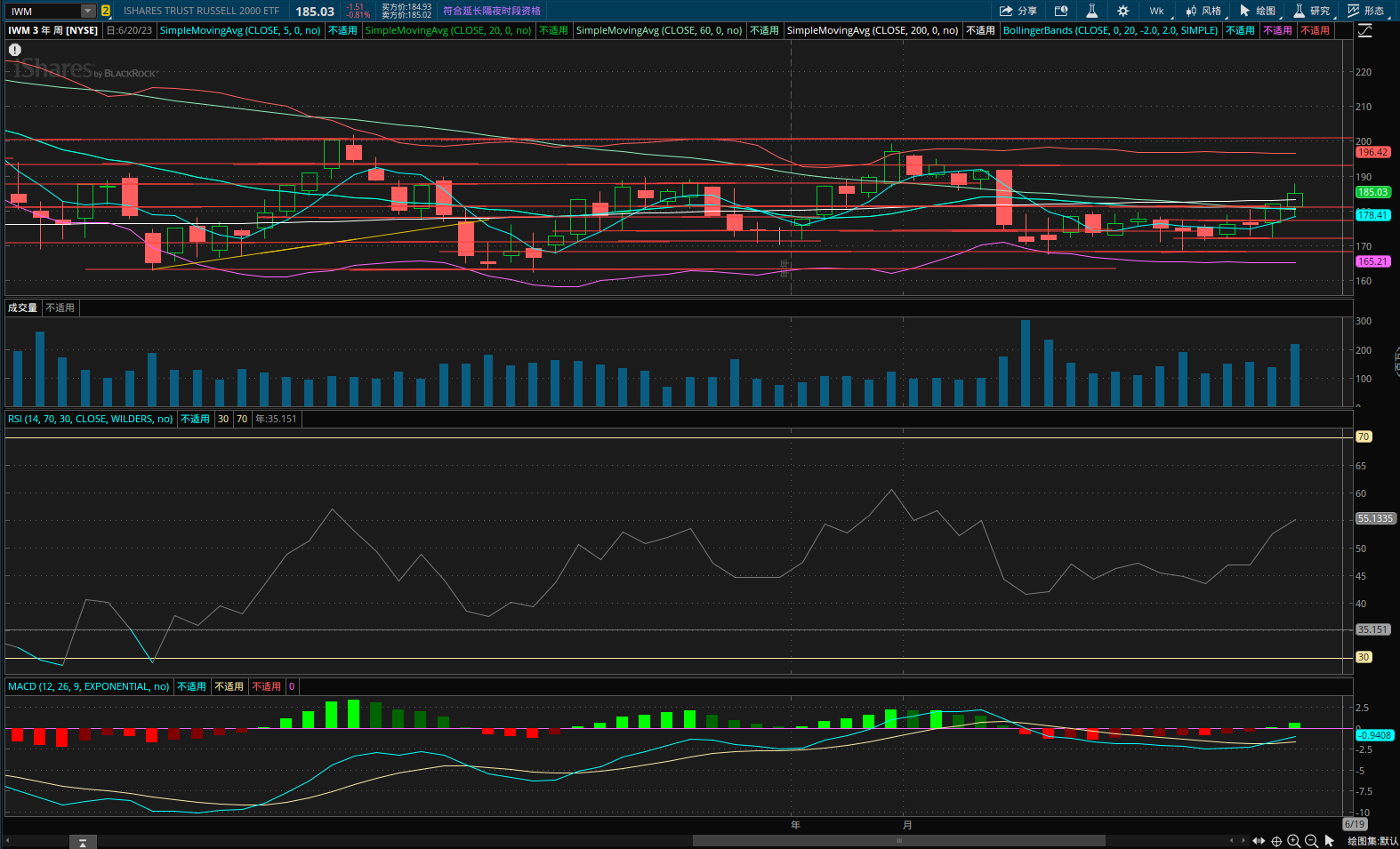The height and width of the screenshot is (849, 1400).
Task: Click SimpleMovingAvg (CLOSE, 5, 0, no) label
Action: [240, 30]
